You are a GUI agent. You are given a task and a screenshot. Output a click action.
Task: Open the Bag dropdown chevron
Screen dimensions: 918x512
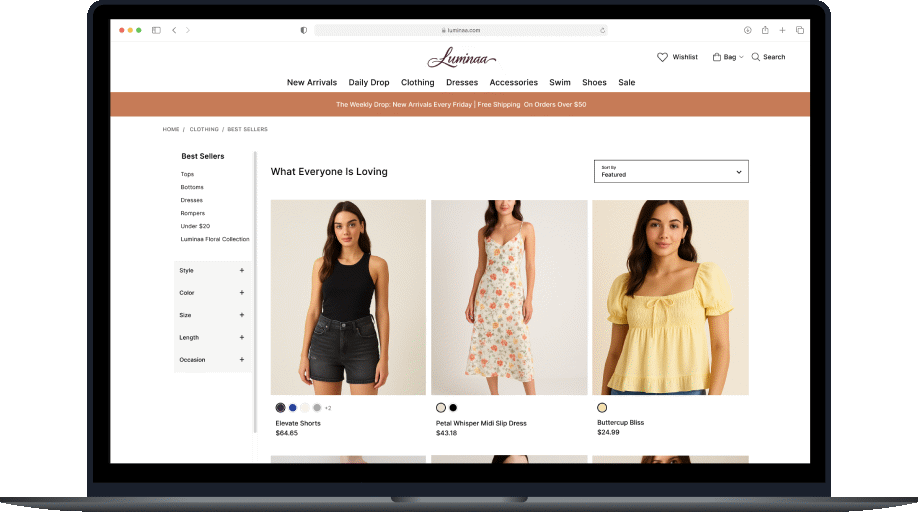741,57
